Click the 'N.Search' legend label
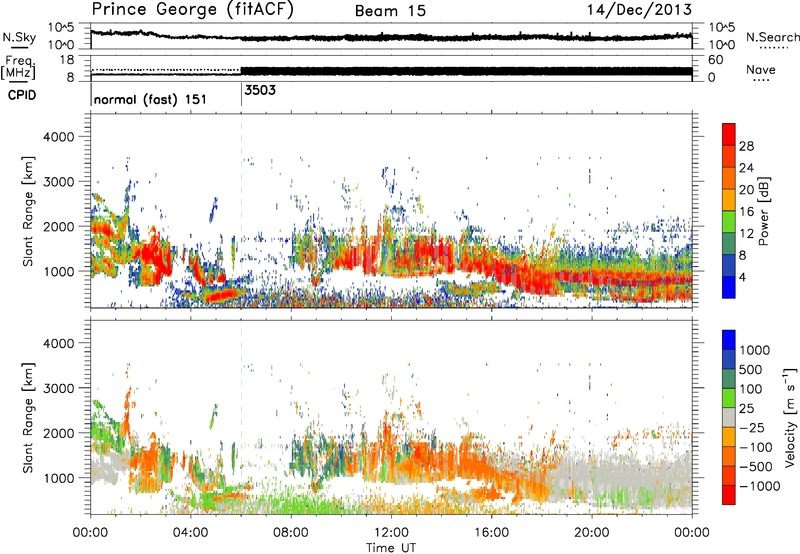Screen dimensions: 800x554 click(x=772, y=37)
